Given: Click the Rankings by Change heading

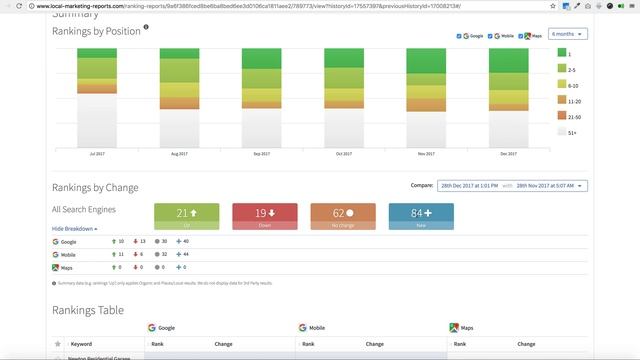Looking at the screenshot, I should (x=95, y=188).
